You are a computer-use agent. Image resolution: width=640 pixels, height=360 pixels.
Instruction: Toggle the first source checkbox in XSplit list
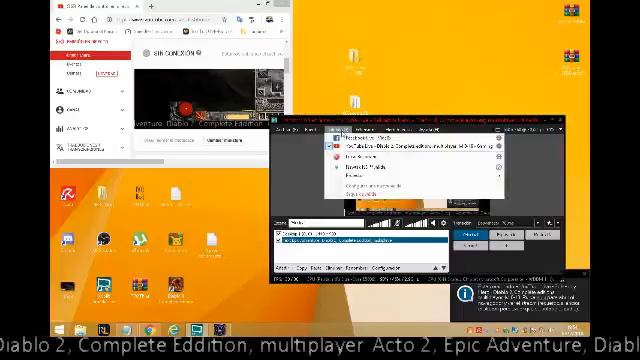pyautogui.click(x=278, y=234)
